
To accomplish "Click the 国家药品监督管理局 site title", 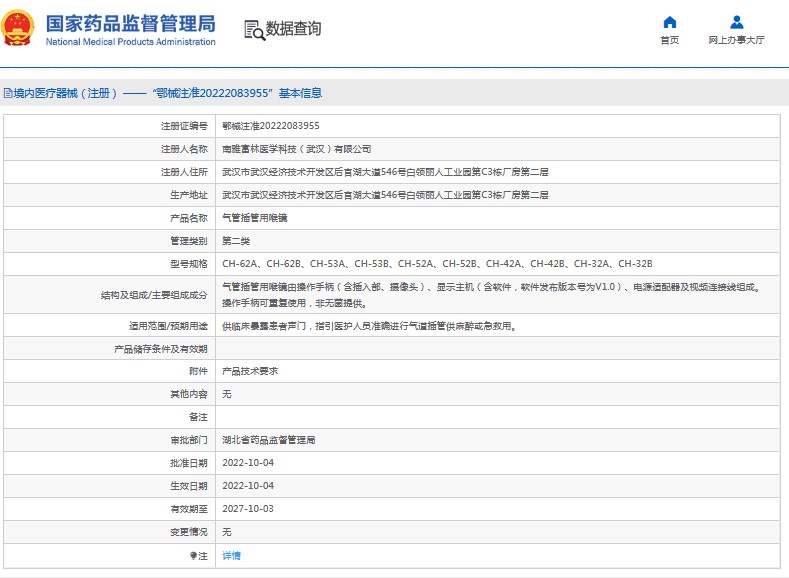I will tap(130, 22).
